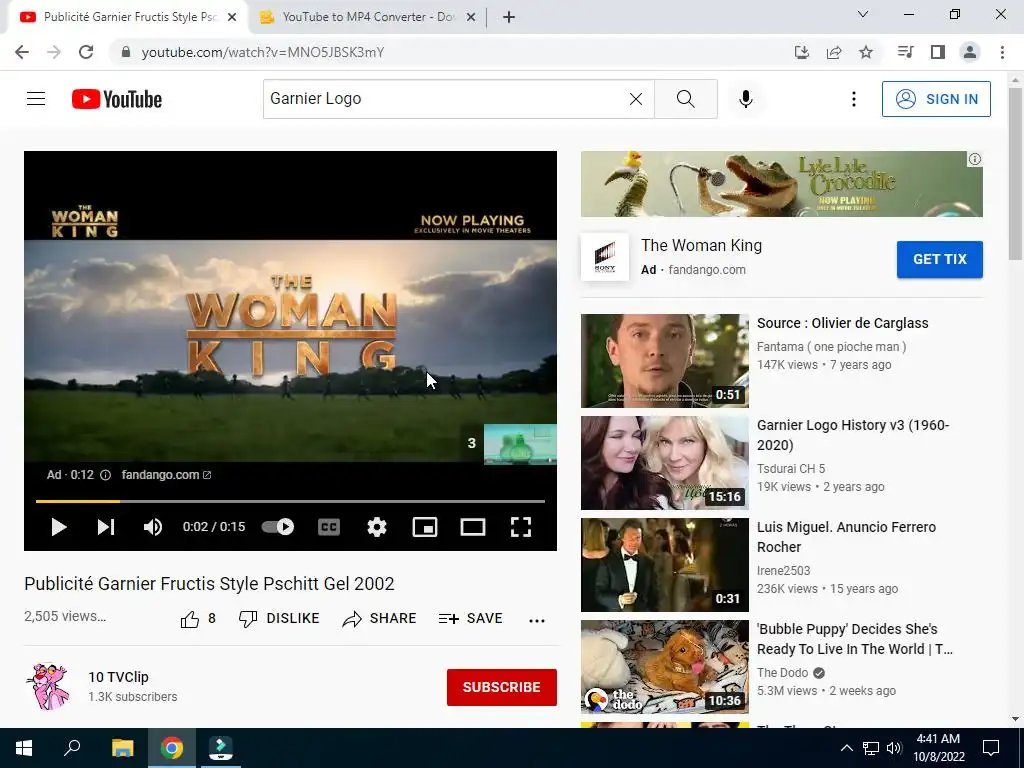
Task: Open Luis Miguel Anuncio Ferrero Rocher thumbnail
Action: coord(665,564)
